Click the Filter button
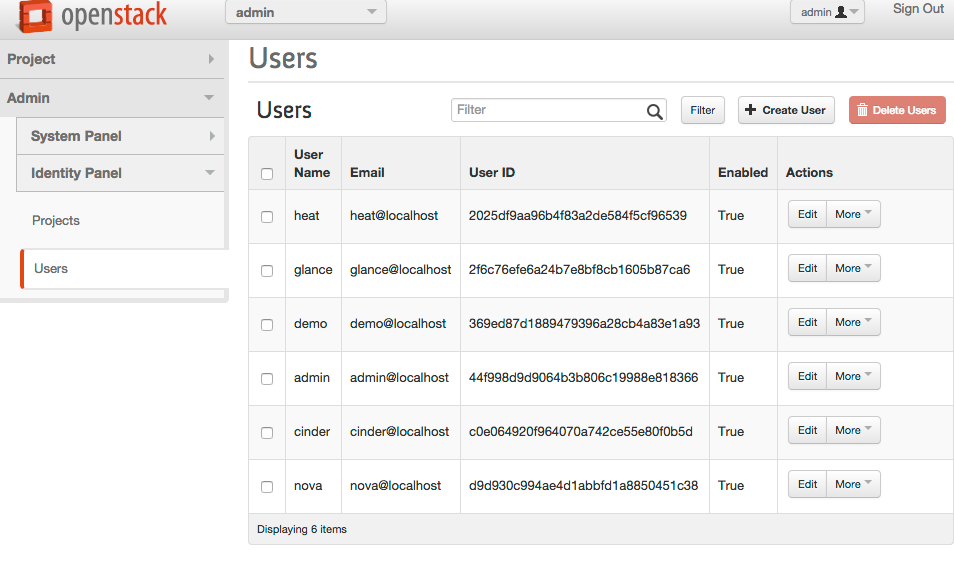 click(x=703, y=110)
